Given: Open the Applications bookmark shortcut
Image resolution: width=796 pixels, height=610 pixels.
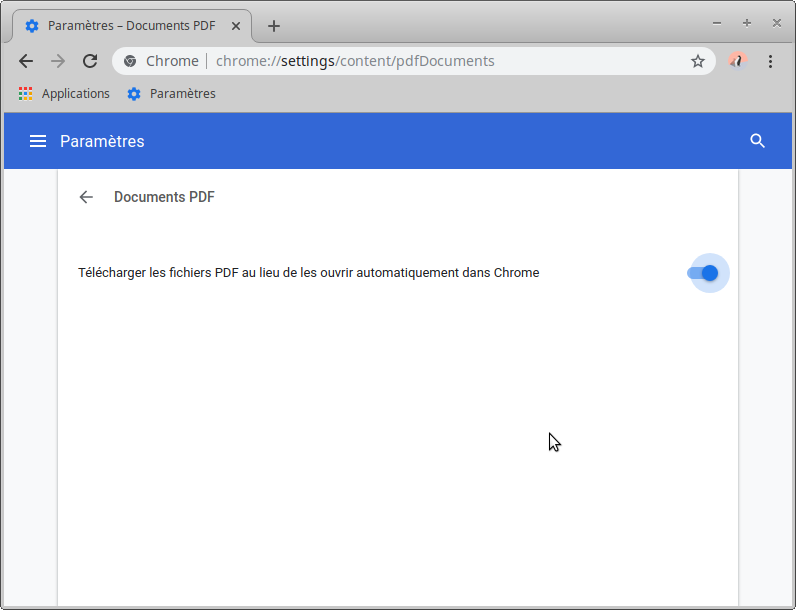Looking at the screenshot, I should coord(64,94).
